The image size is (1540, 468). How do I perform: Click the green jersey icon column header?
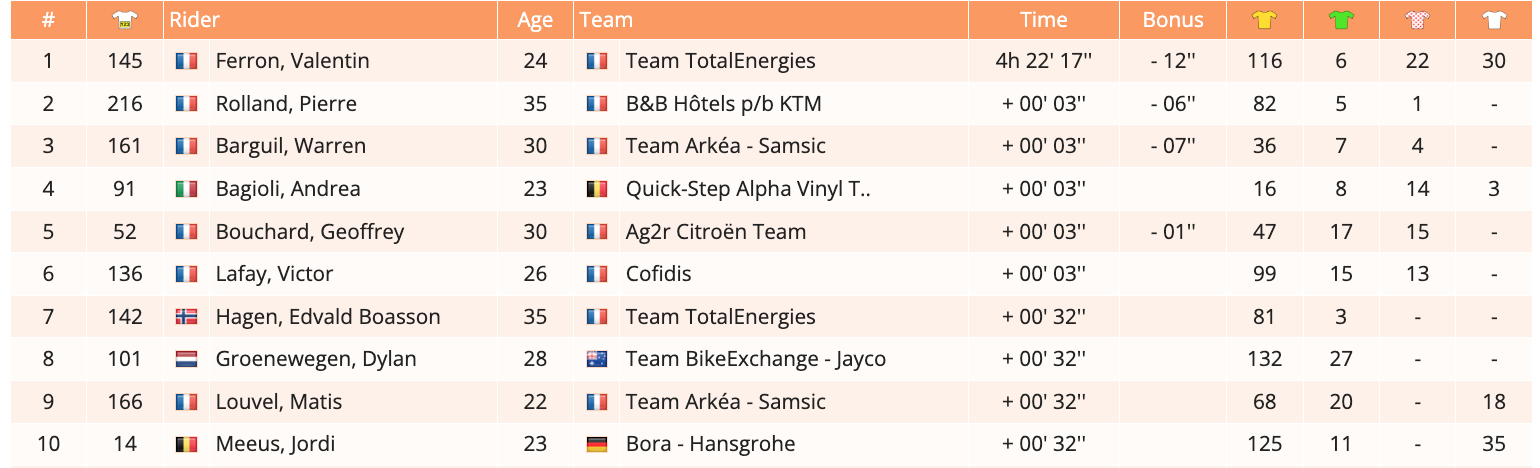click(x=1341, y=19)
